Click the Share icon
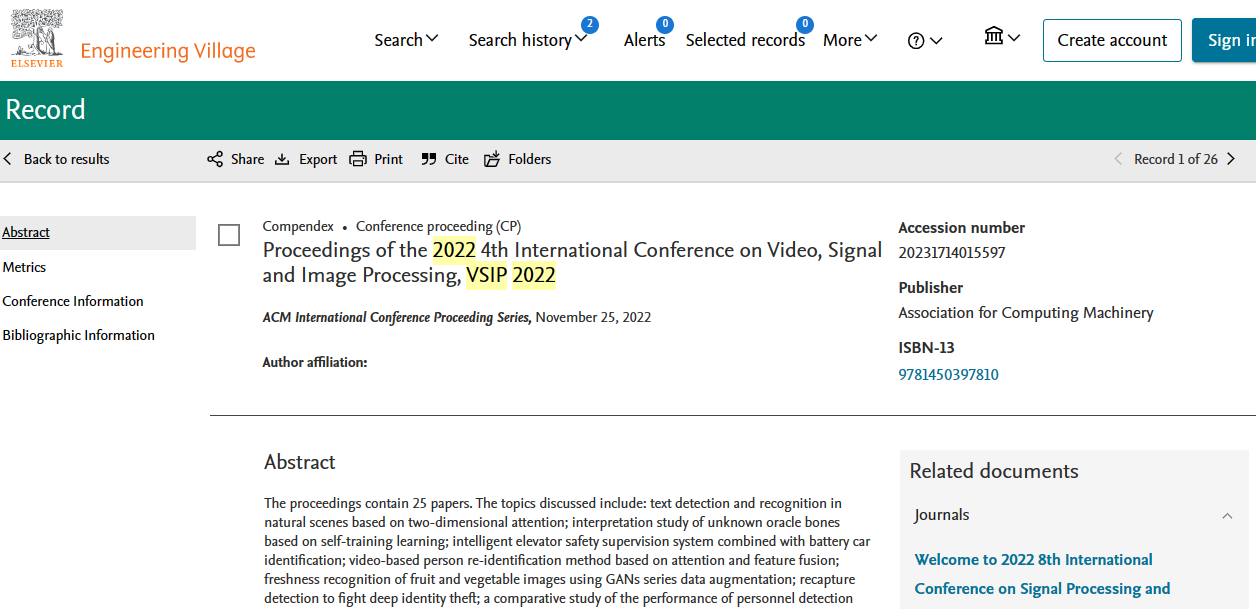Viewport: 1256px width, 609px height. [215, 159]
